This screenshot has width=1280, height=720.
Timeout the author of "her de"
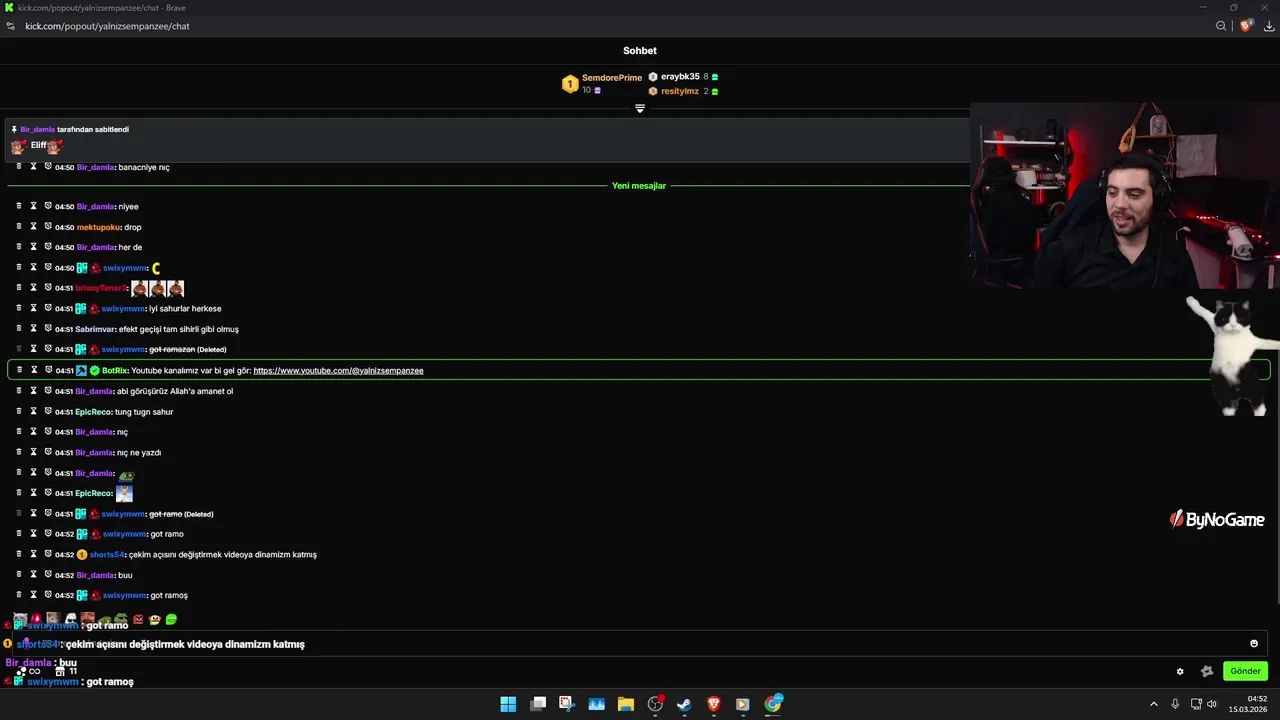pos(33,247)
